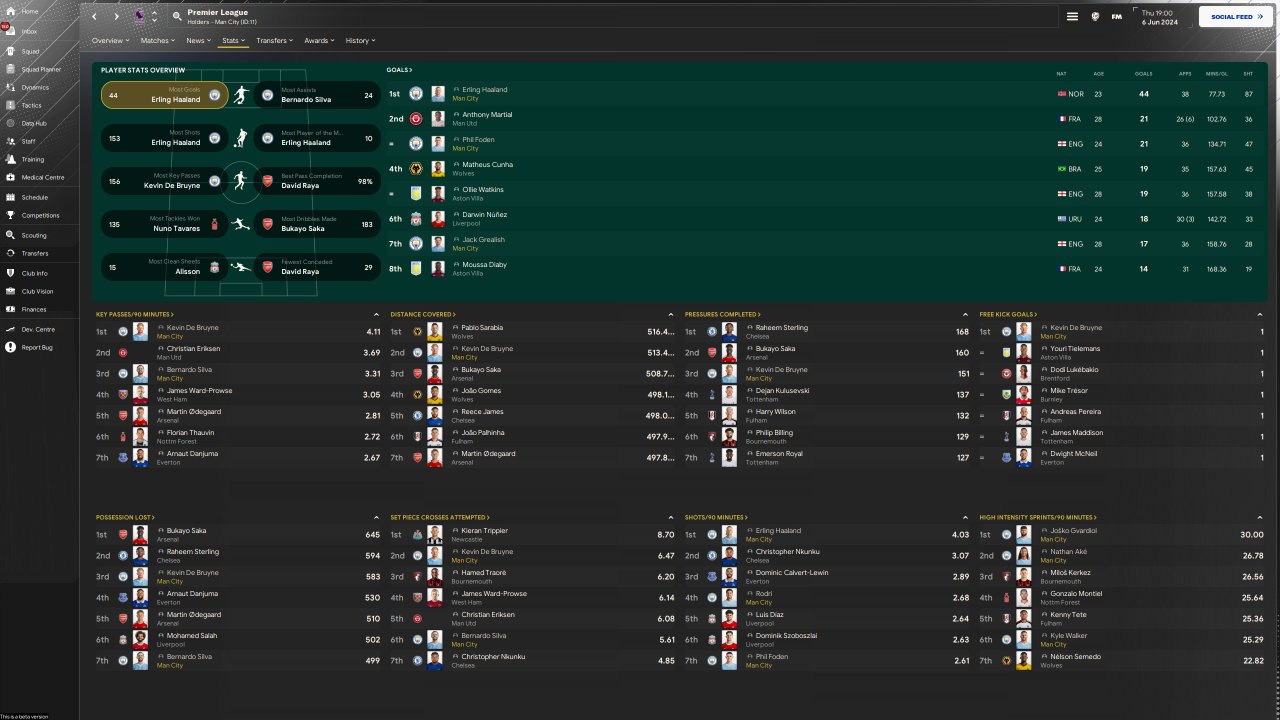
Task: Click the club badge icon in top bar
Action: click(x=1095, y=17)
